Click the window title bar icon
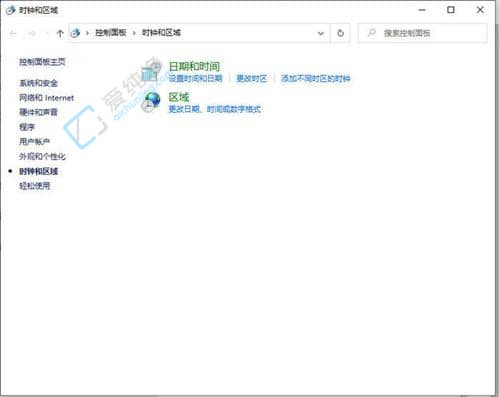This screenshot has height=397, width=500. point(11,10)
